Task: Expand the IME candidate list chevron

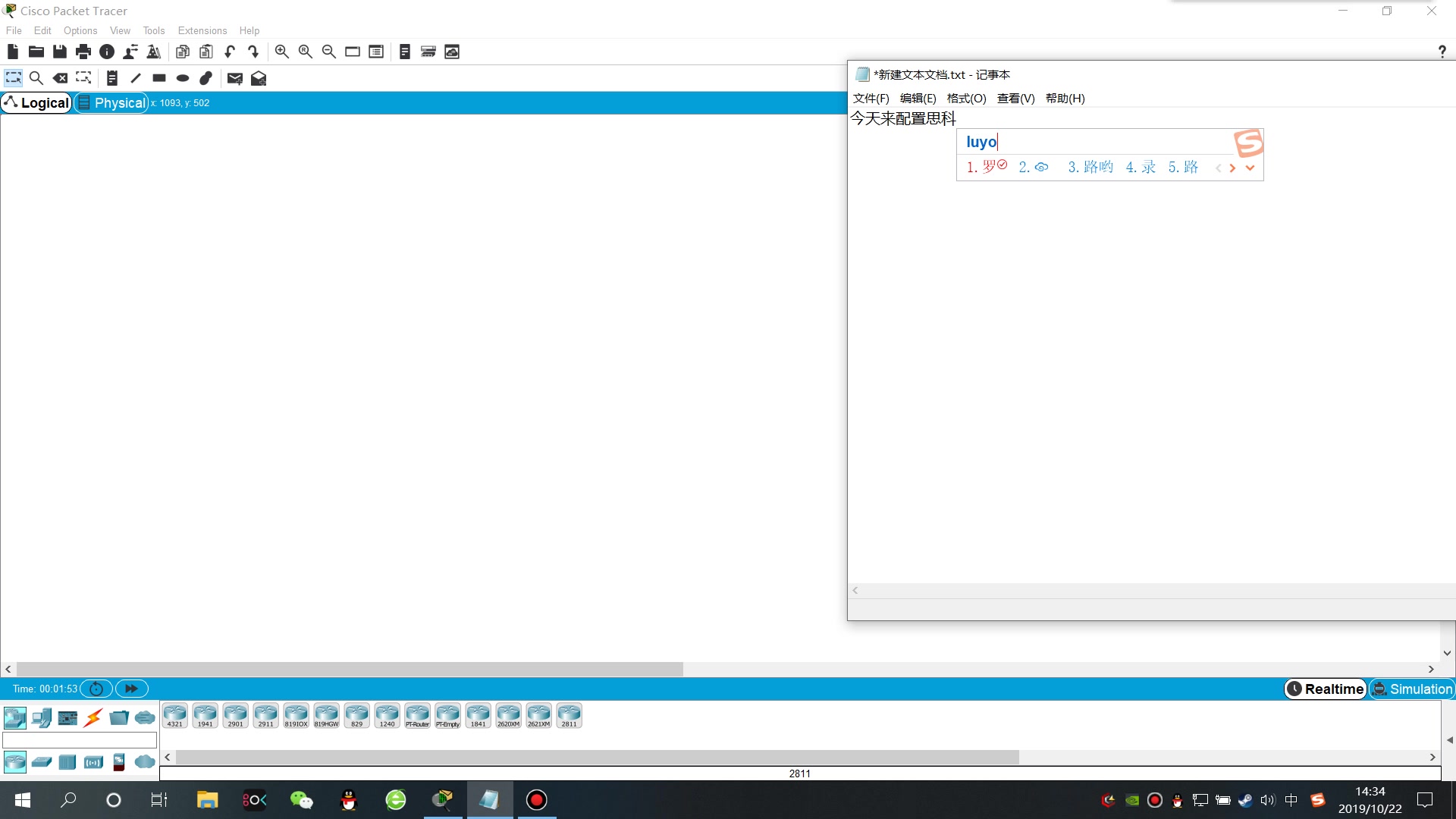Action: [1250, 168]
